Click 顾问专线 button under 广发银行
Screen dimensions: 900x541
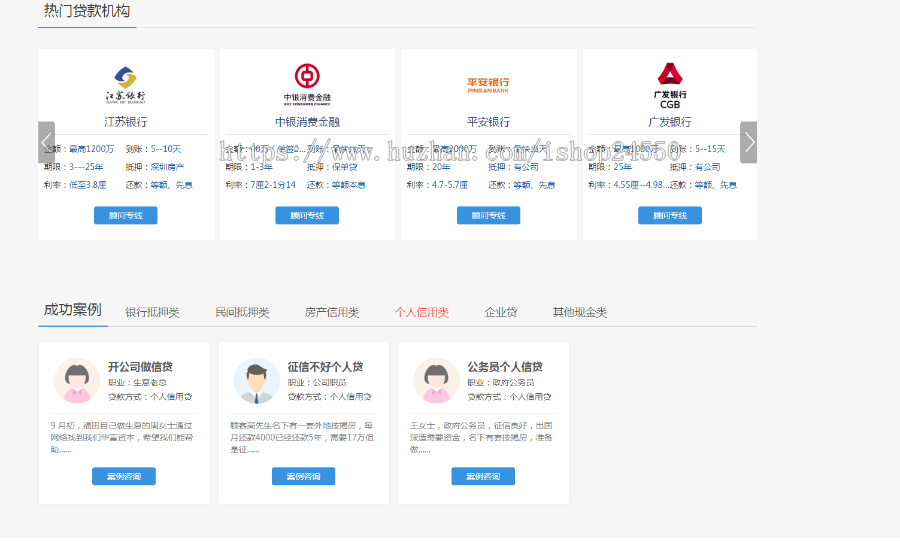[x=670, y=216]
